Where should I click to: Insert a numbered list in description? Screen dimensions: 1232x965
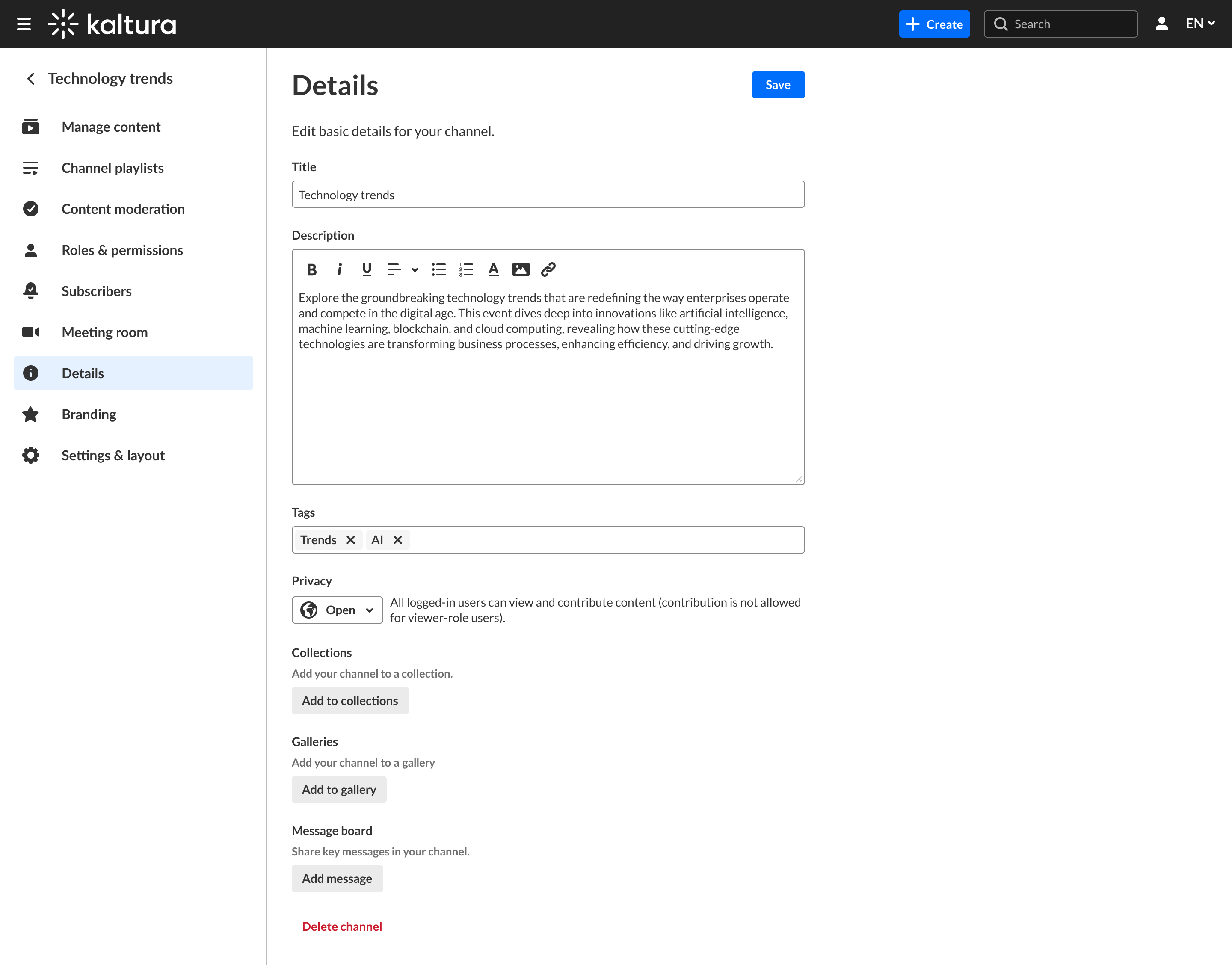pyautogui.click(x=466, y=269)
